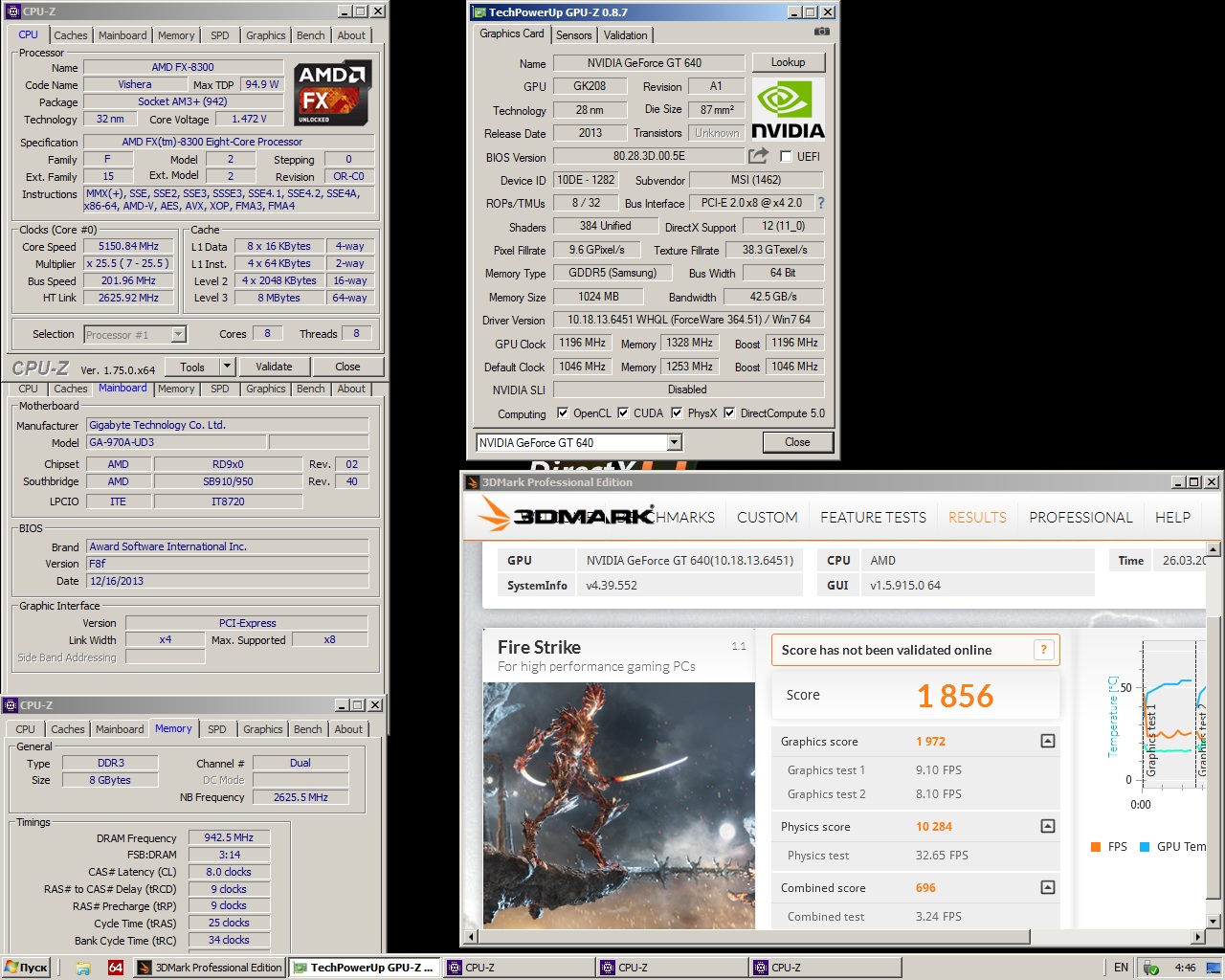Click the Tools button in CPU-Z
The width and height of the screenshot is (1225, 980).
[x=192, y=367]
